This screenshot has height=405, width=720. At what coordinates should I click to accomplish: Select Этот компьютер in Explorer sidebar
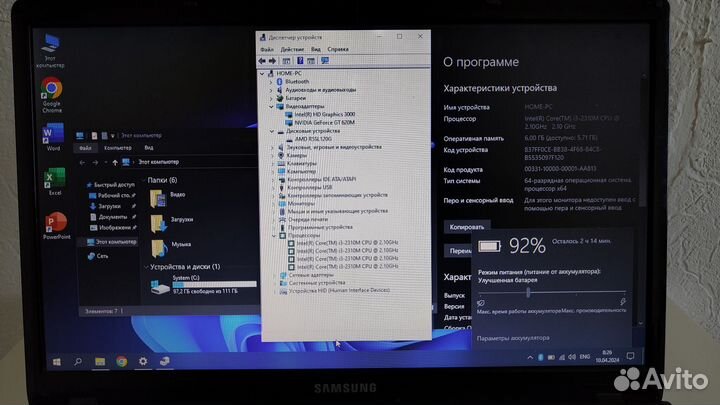(x=112, y=242)
